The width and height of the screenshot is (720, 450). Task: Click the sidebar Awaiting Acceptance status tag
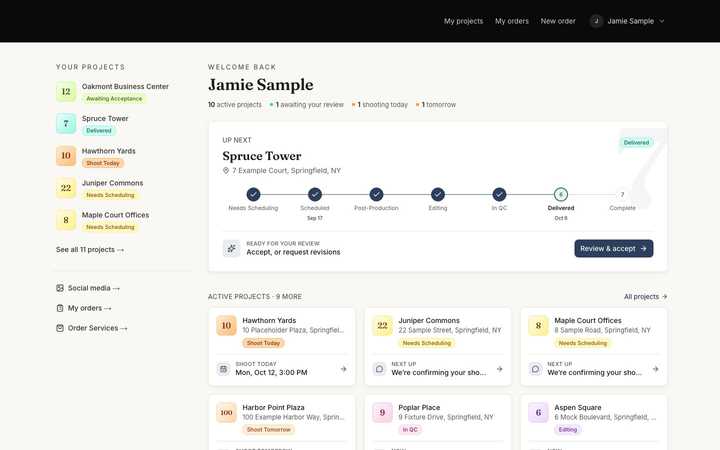pyautogui.click(x=114, y=99)
